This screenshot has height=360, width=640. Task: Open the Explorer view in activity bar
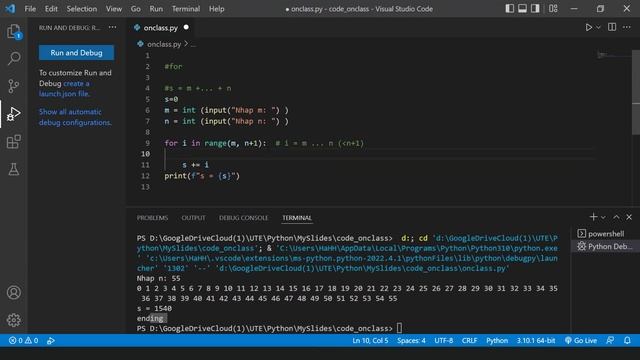[x=14, y=31]
